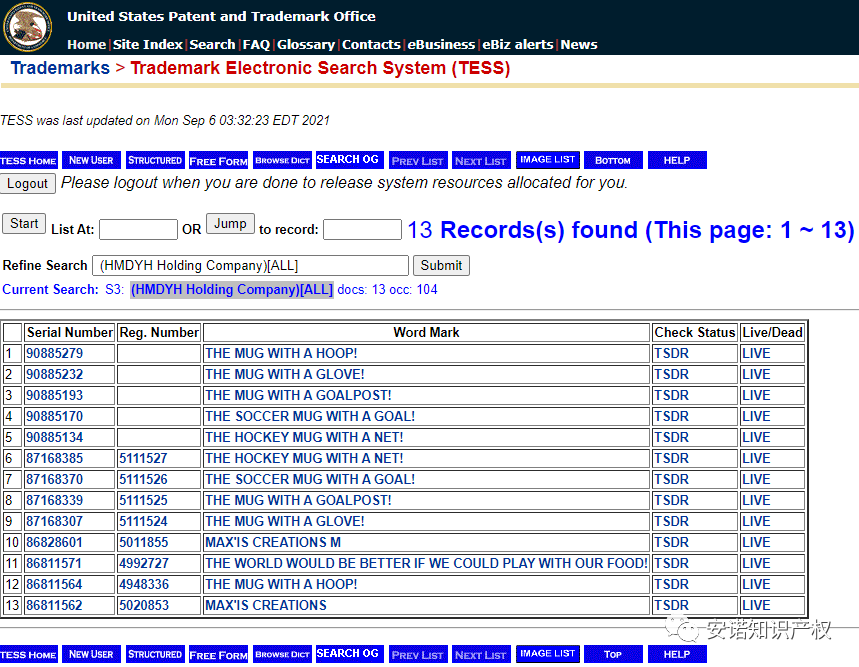Open serial number 86811562
859x667 pixels.
pos(54,606)
